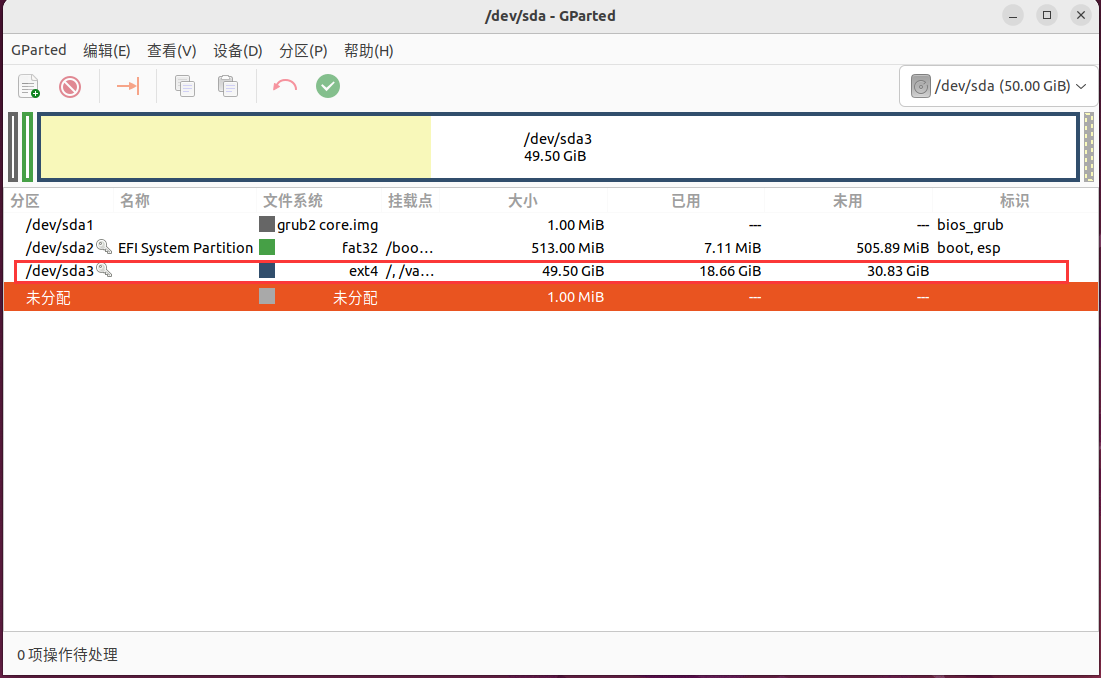1101x678 pixels.
Task: Click the dark gray grub2 core.img color swatch
Action: tap(267, 224)
